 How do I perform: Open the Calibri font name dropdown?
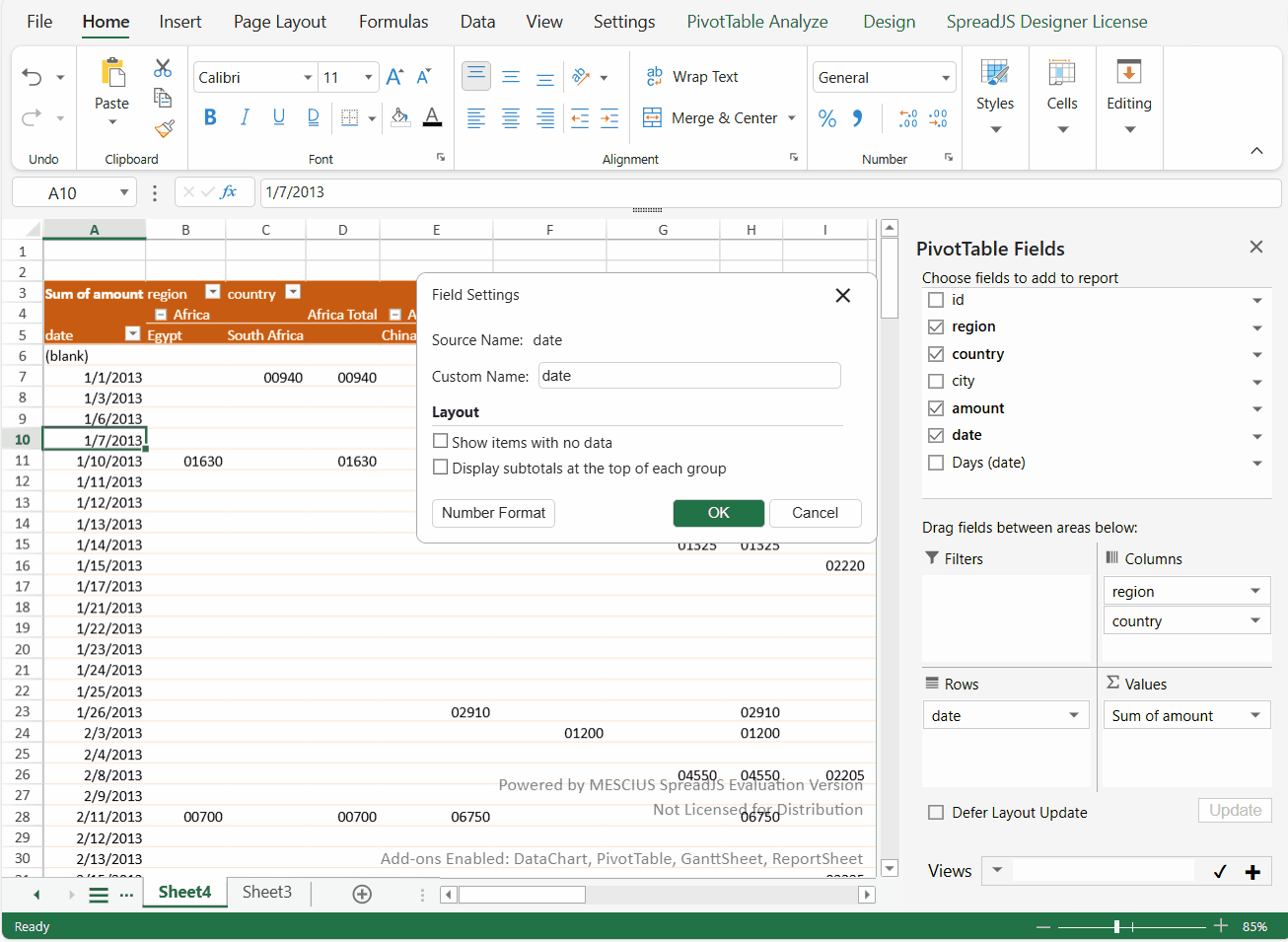[308, 78]
